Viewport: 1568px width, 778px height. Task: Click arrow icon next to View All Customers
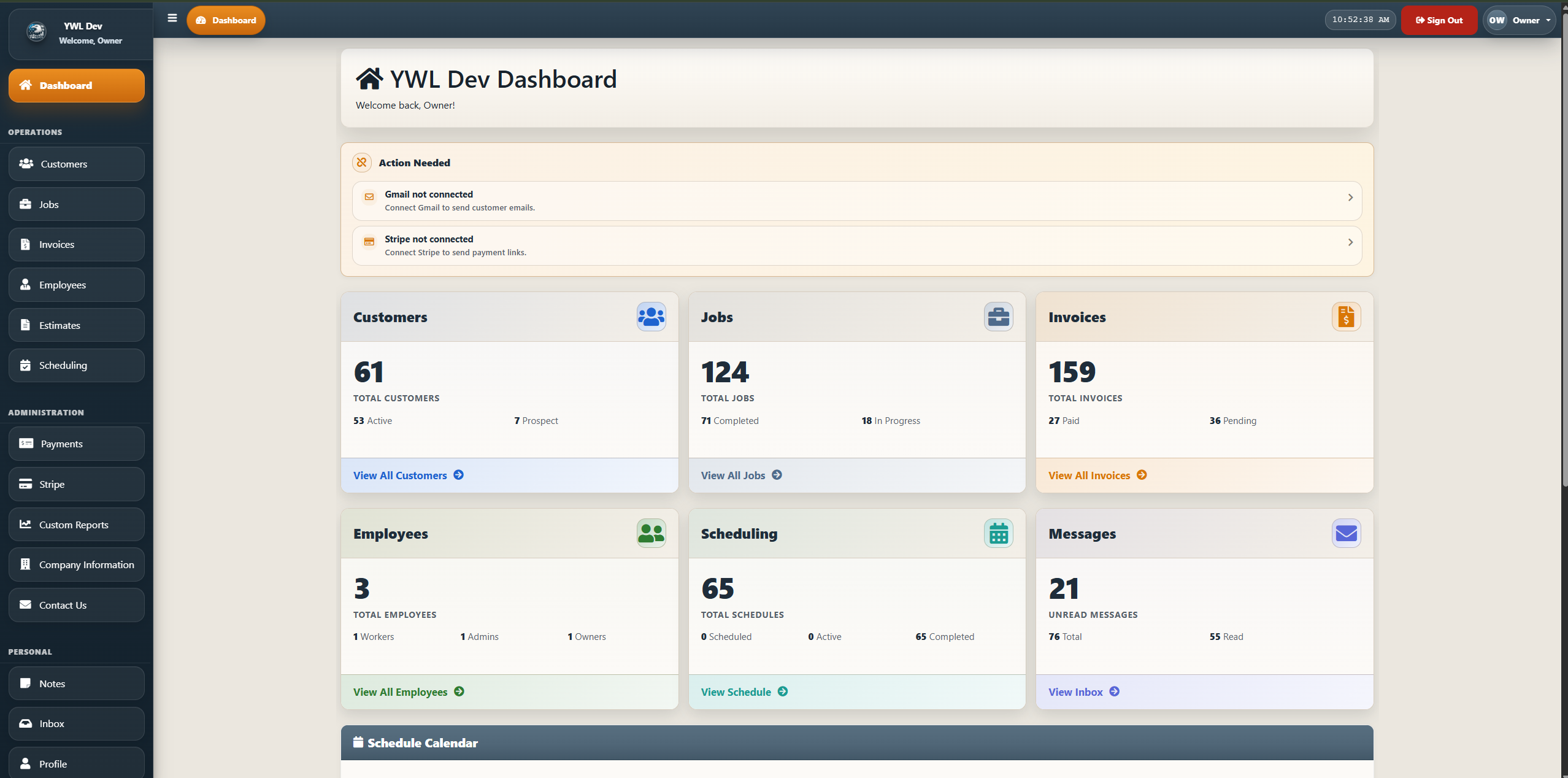click(458, 475)
